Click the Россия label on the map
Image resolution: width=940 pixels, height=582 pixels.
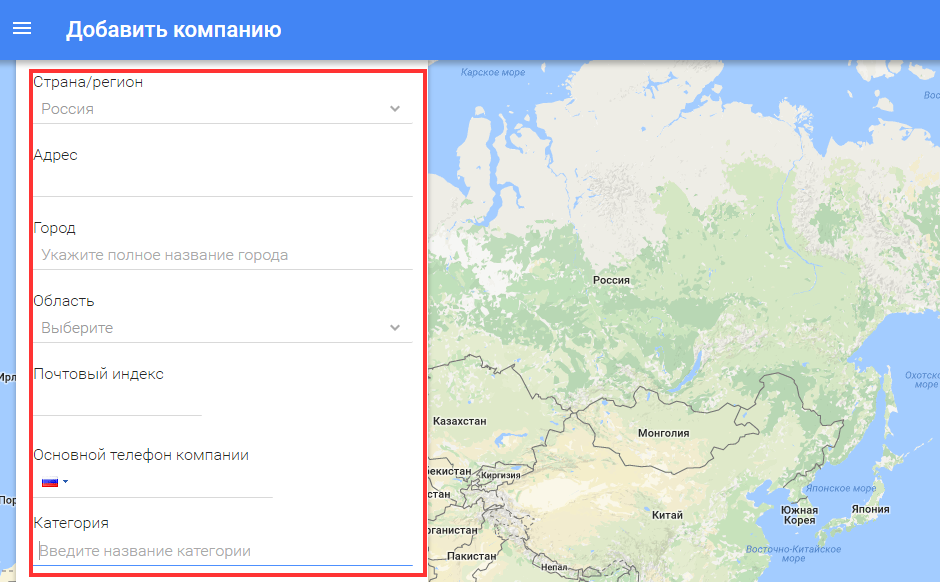[611, 280]
